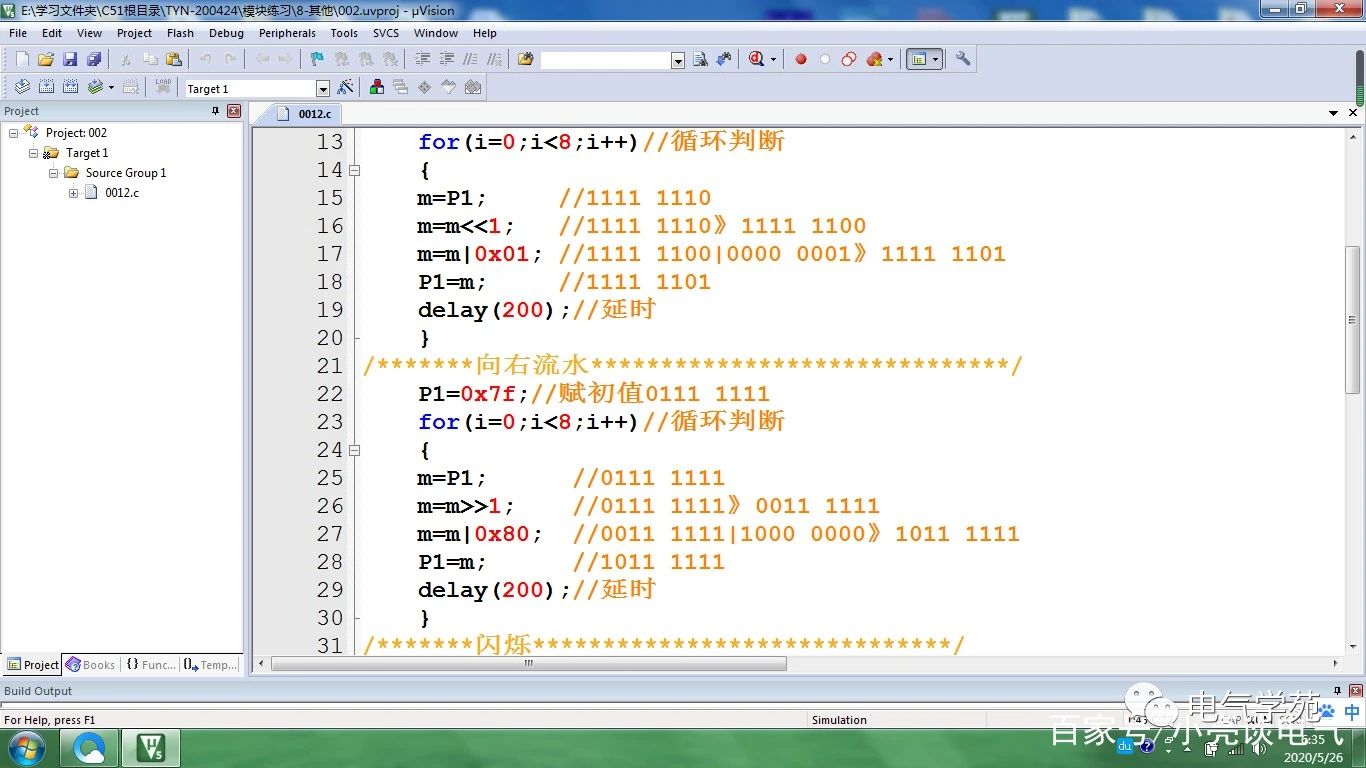Switch to the Templates panel tab
Image resolution: width=1366 pixels, height=768 pixels.
(211, 665)
